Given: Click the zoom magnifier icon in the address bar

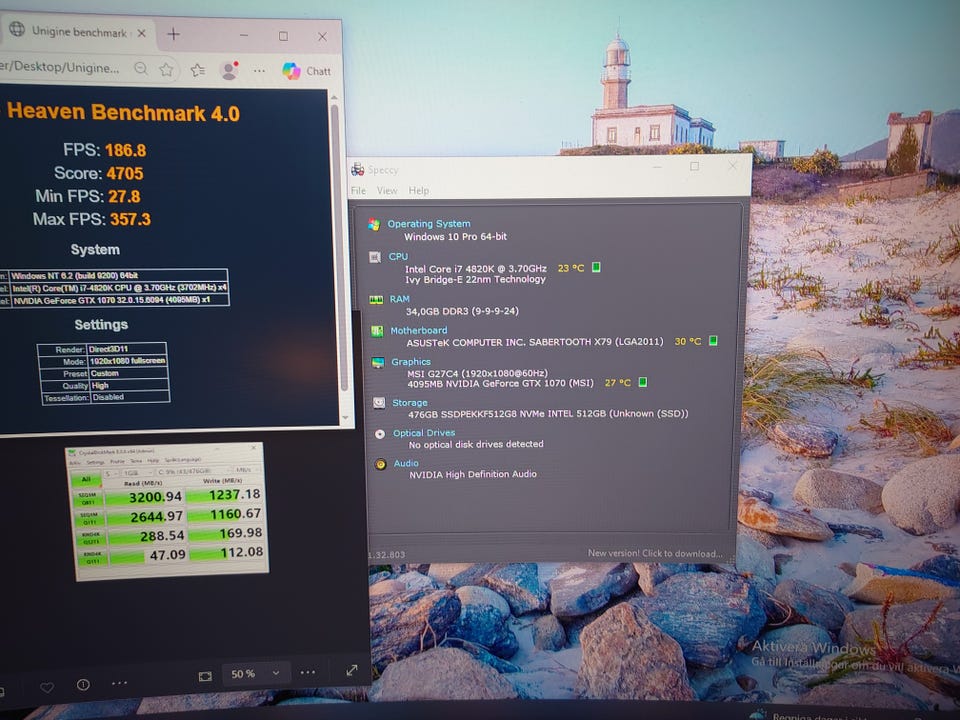Looking at the screenshot, I should tap(141, 68).
